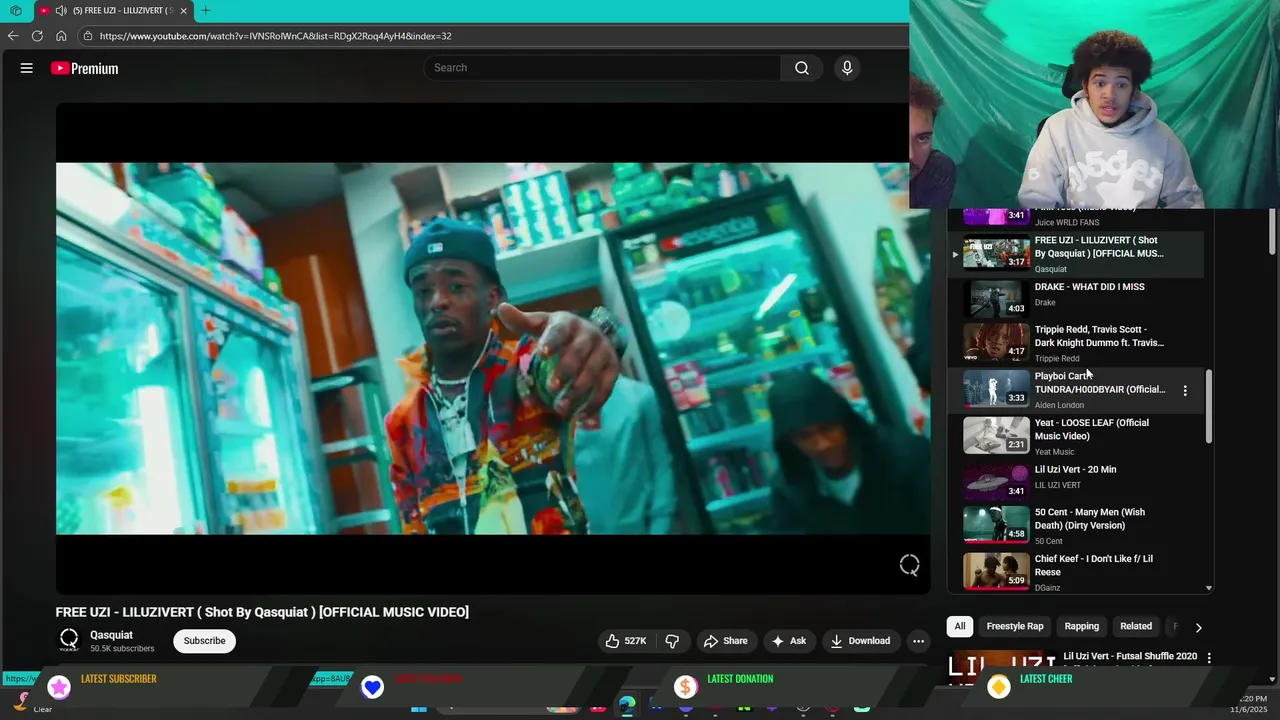Open Juice WRLD FANS playlist entry
Viewport: 1280px width, 720px height.
tap(1066, 222)
